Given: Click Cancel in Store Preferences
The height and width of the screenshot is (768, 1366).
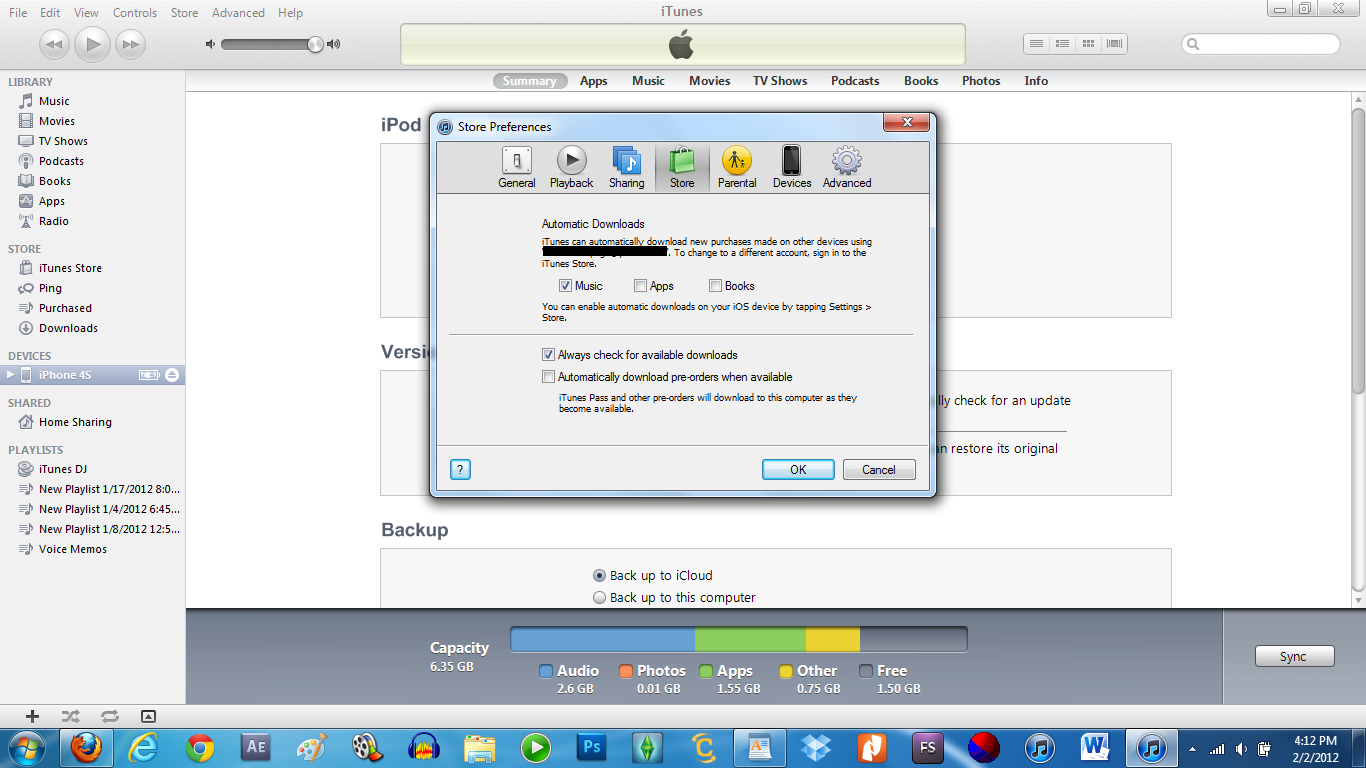Looking at the screenshot, I should (x=879, y=470).
